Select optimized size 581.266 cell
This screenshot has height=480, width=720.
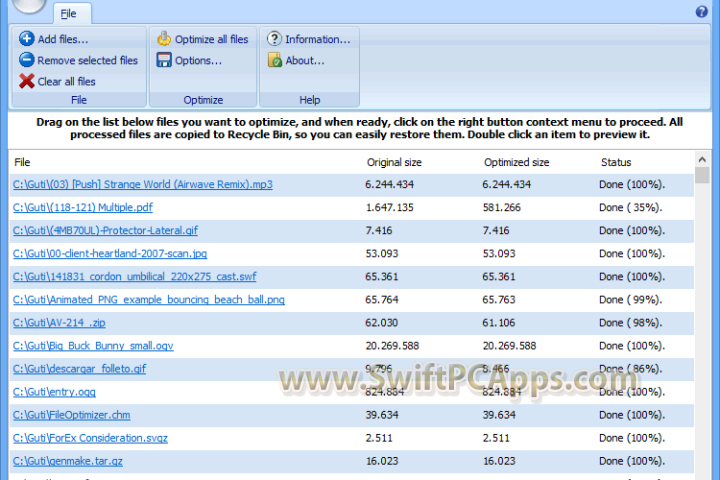coord(501,208)
